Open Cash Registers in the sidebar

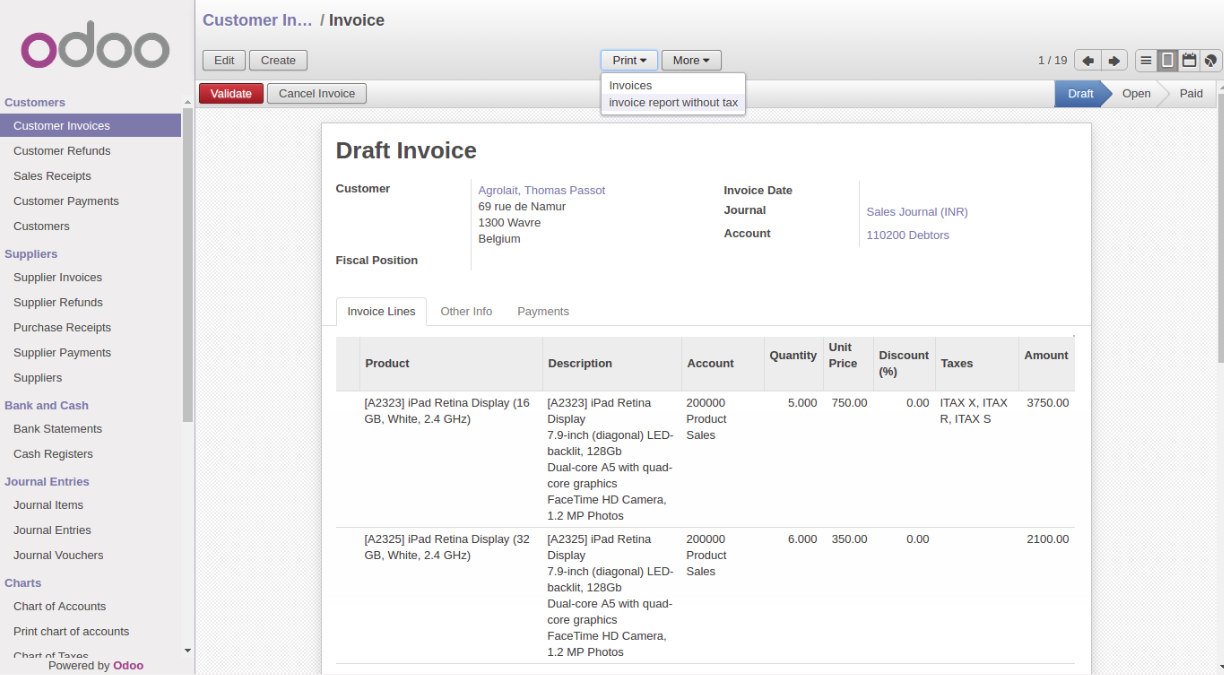click(x=90, y=454)
